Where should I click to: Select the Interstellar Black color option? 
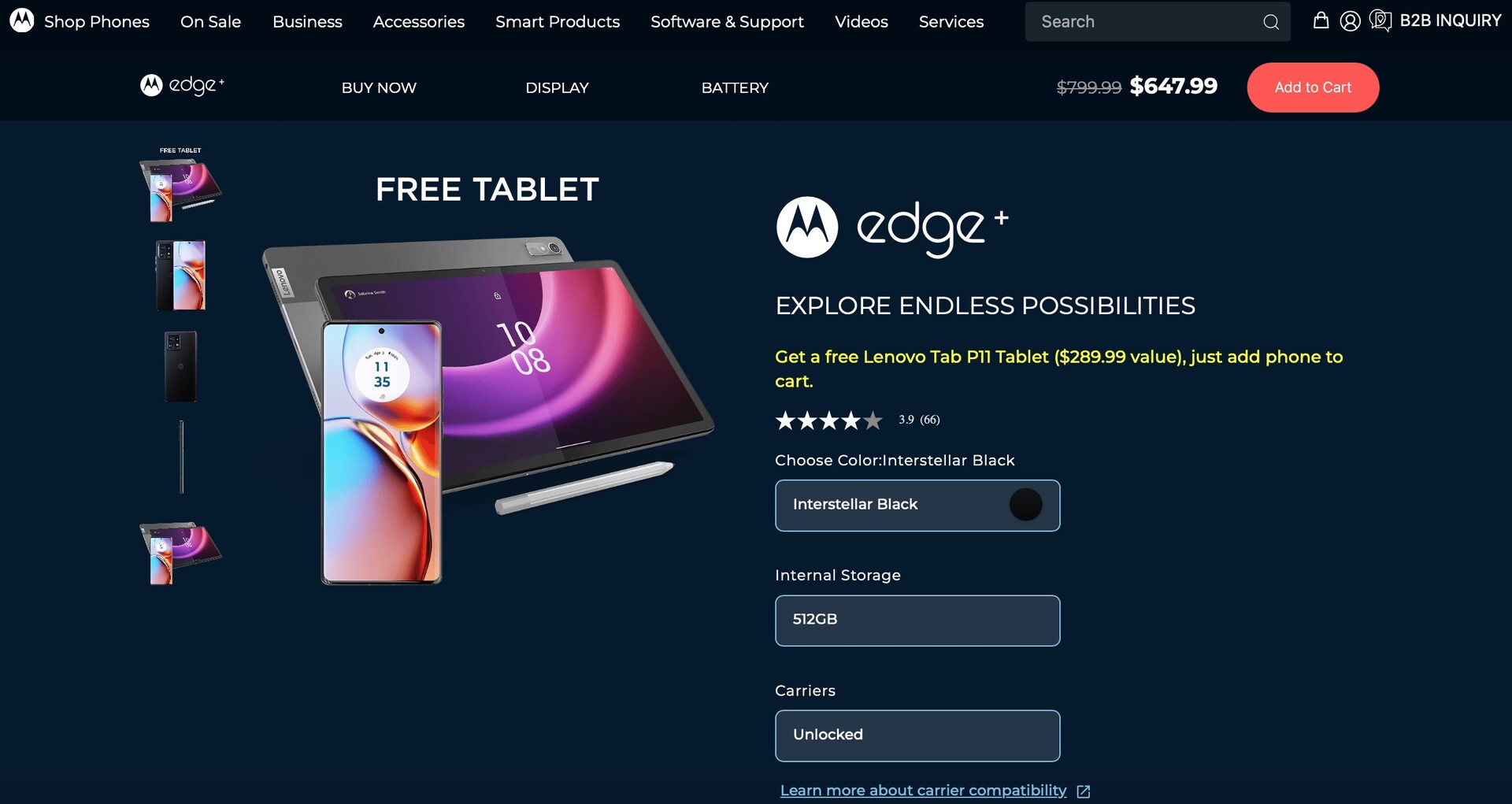point(917,506)
